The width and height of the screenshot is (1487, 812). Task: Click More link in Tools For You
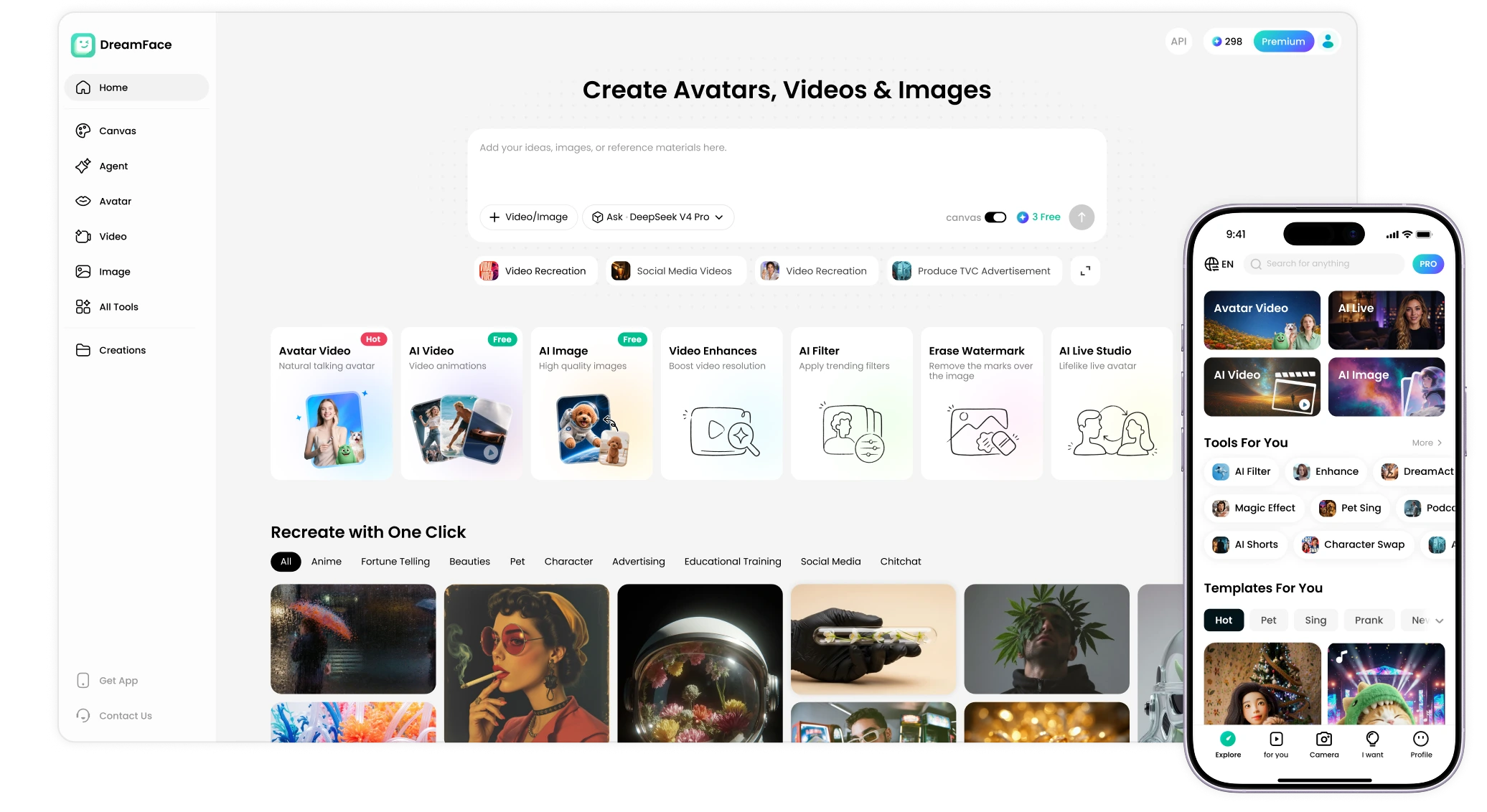point(1427,443)
